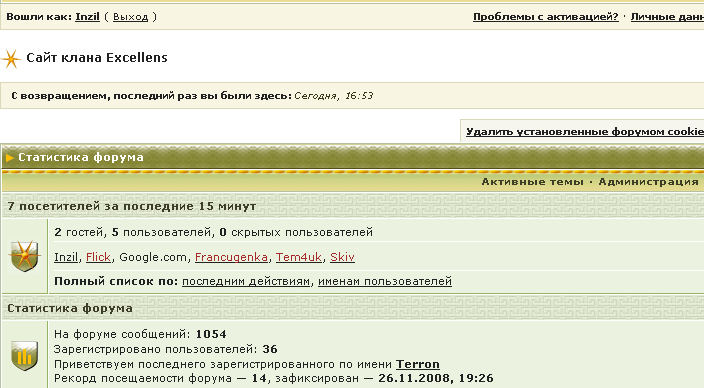Open the Администрация link
704x388 pixels.
coord(648,182)
